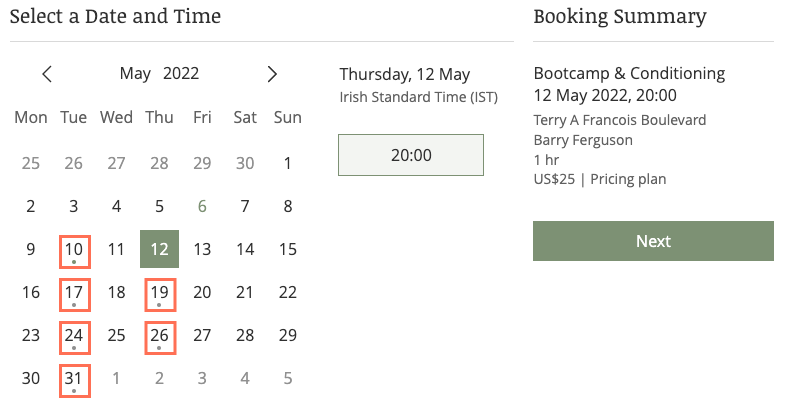Pick 31 May from the calendar
786x401 pixels.
click(x=74, y=380)
